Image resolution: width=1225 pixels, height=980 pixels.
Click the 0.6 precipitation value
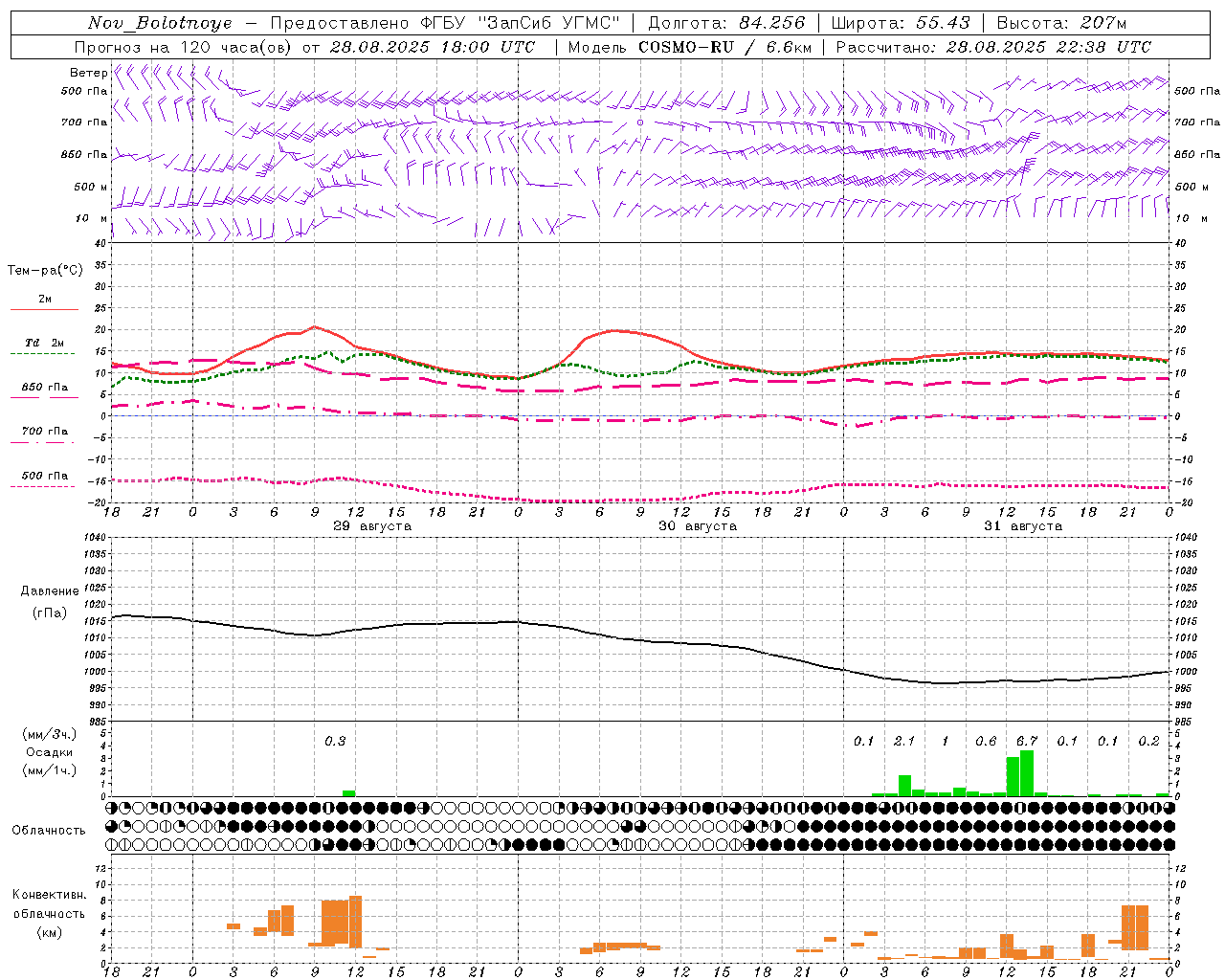(x=986, y=742)
